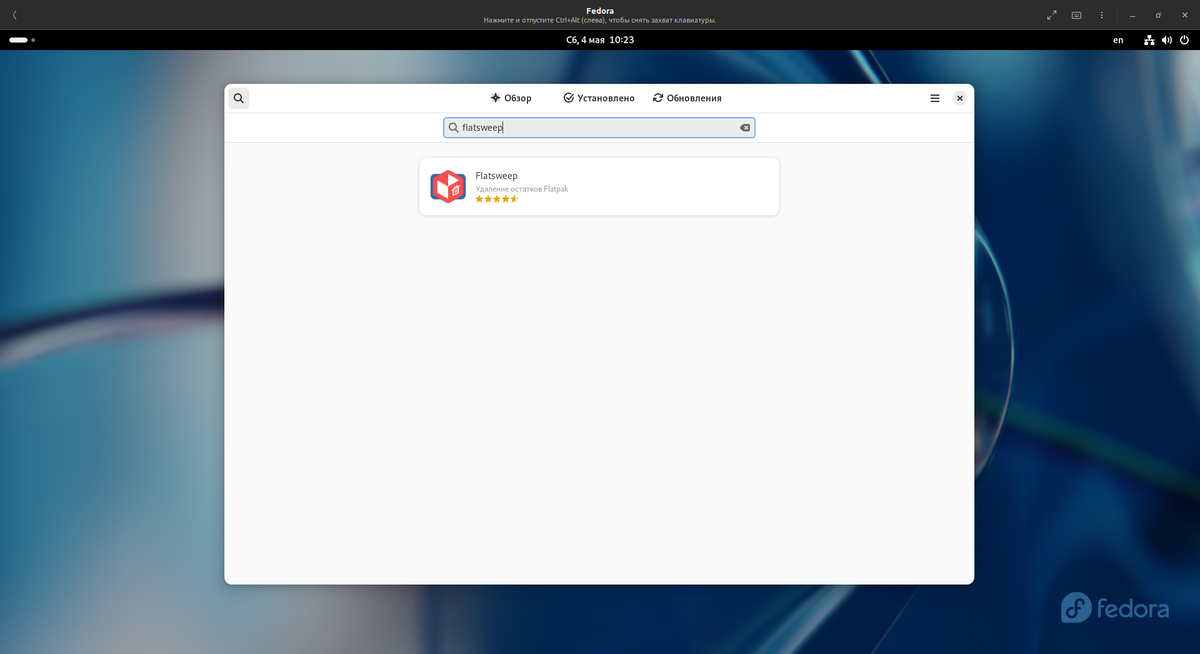This screenshot has width=1200, height=654.
Task: Open the Flatsweep app icon
Action: coord(448,186)
